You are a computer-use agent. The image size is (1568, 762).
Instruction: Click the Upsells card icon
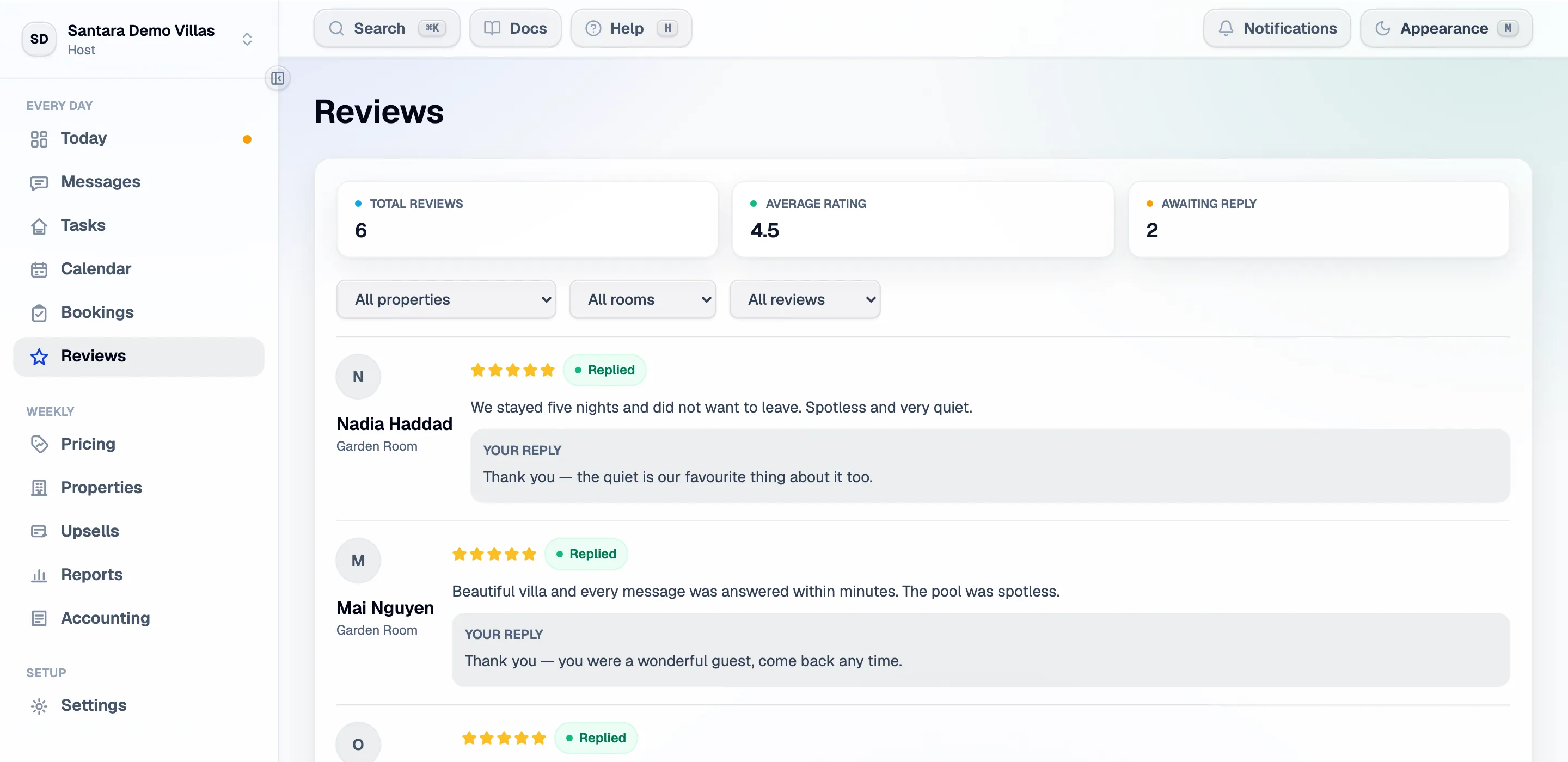tap(39, 531)
